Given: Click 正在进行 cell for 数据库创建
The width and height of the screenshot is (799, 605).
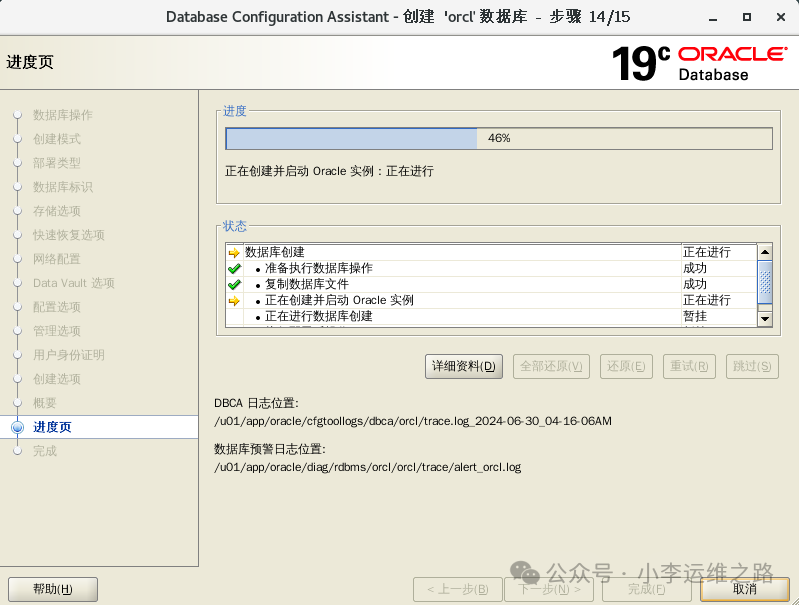Looking at the screenshot, I should point(707,252).
